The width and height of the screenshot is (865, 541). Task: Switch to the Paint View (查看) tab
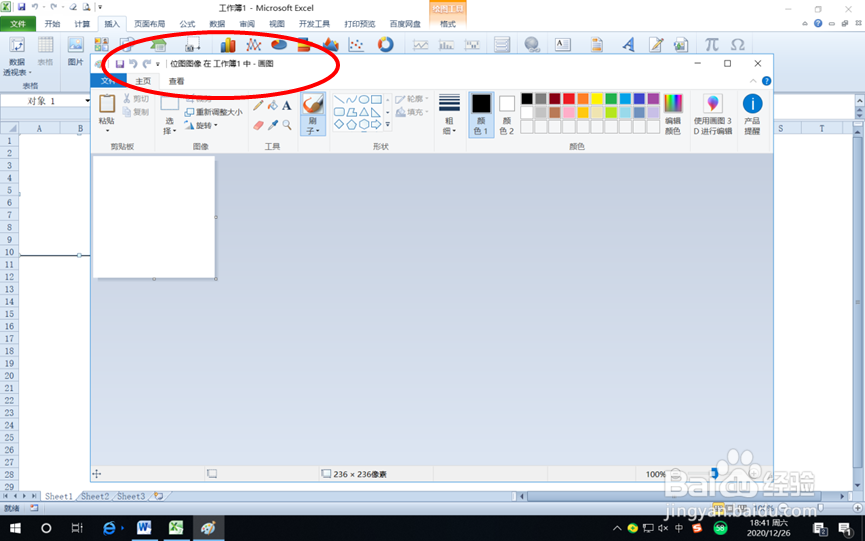tap(177, 81)
